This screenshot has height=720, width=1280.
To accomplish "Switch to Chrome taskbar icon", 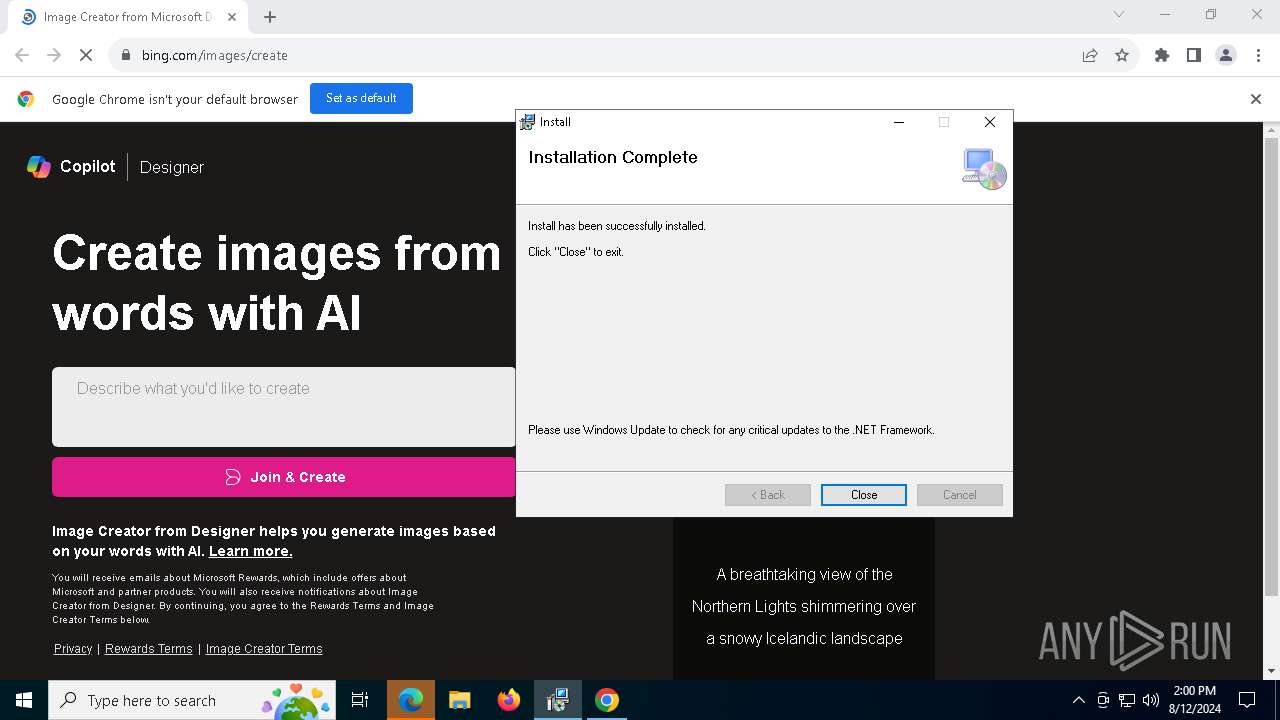I will click(x=606, y=700).
